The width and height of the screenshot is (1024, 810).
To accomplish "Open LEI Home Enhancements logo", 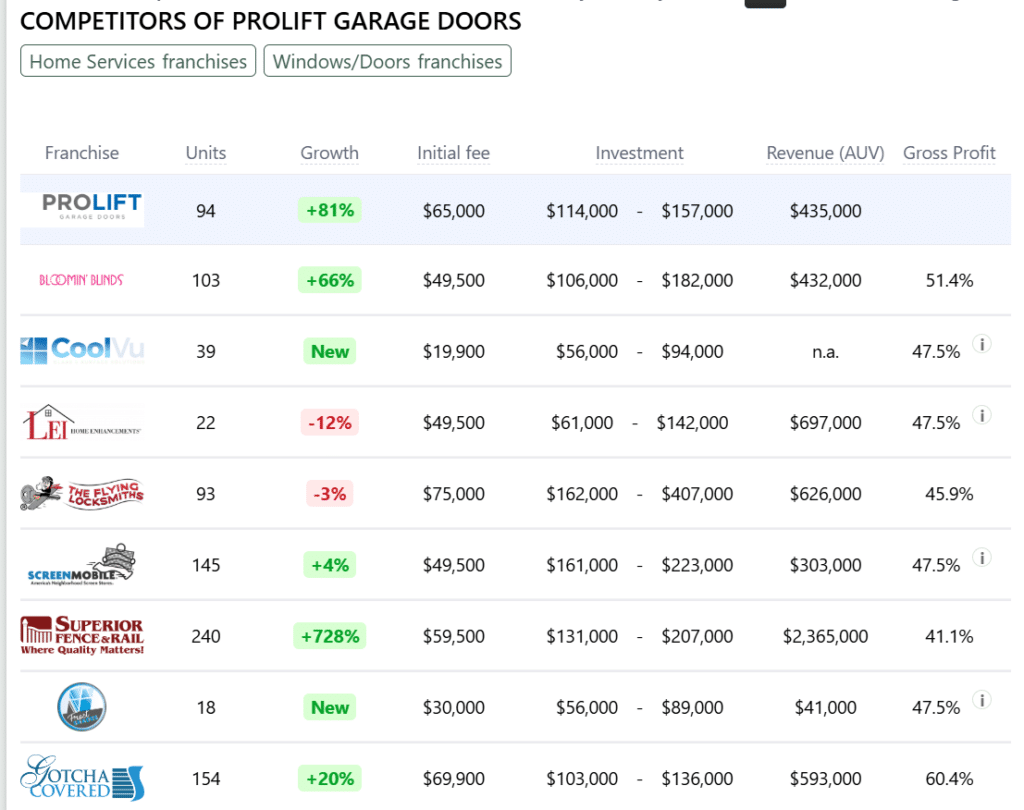I will point(82,422).
